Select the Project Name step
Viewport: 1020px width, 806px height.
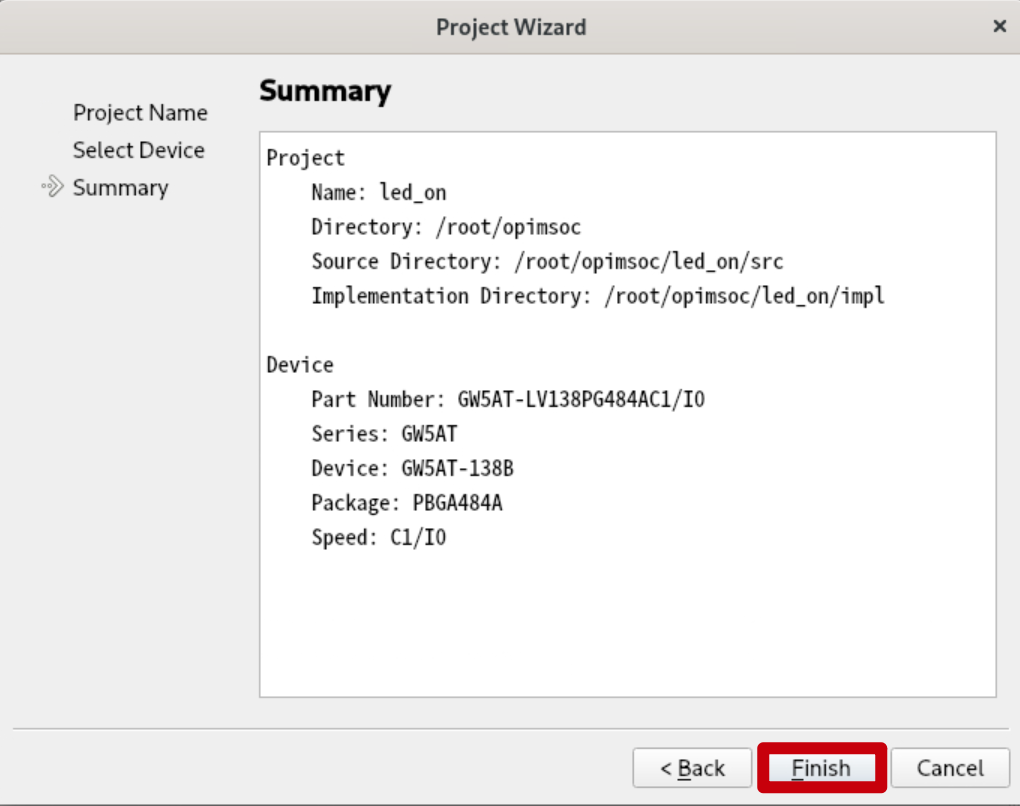141,113
